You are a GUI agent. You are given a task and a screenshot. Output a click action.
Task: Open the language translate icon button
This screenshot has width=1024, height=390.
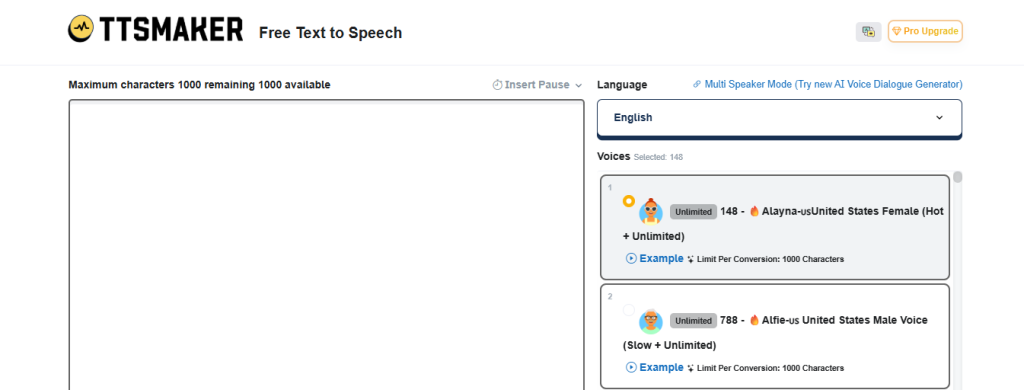(x=868, y=31)
